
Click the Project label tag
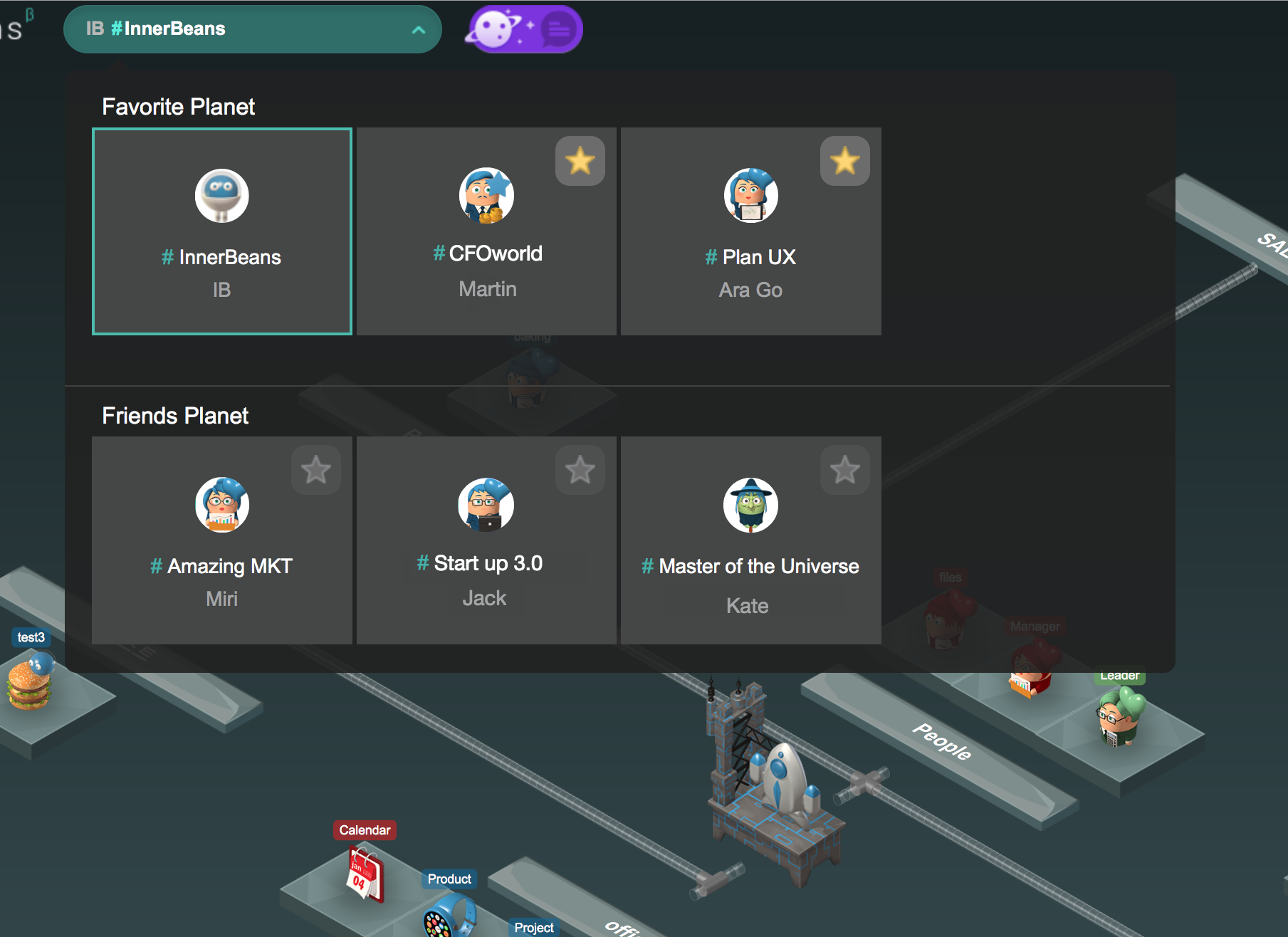pos(534,928)
